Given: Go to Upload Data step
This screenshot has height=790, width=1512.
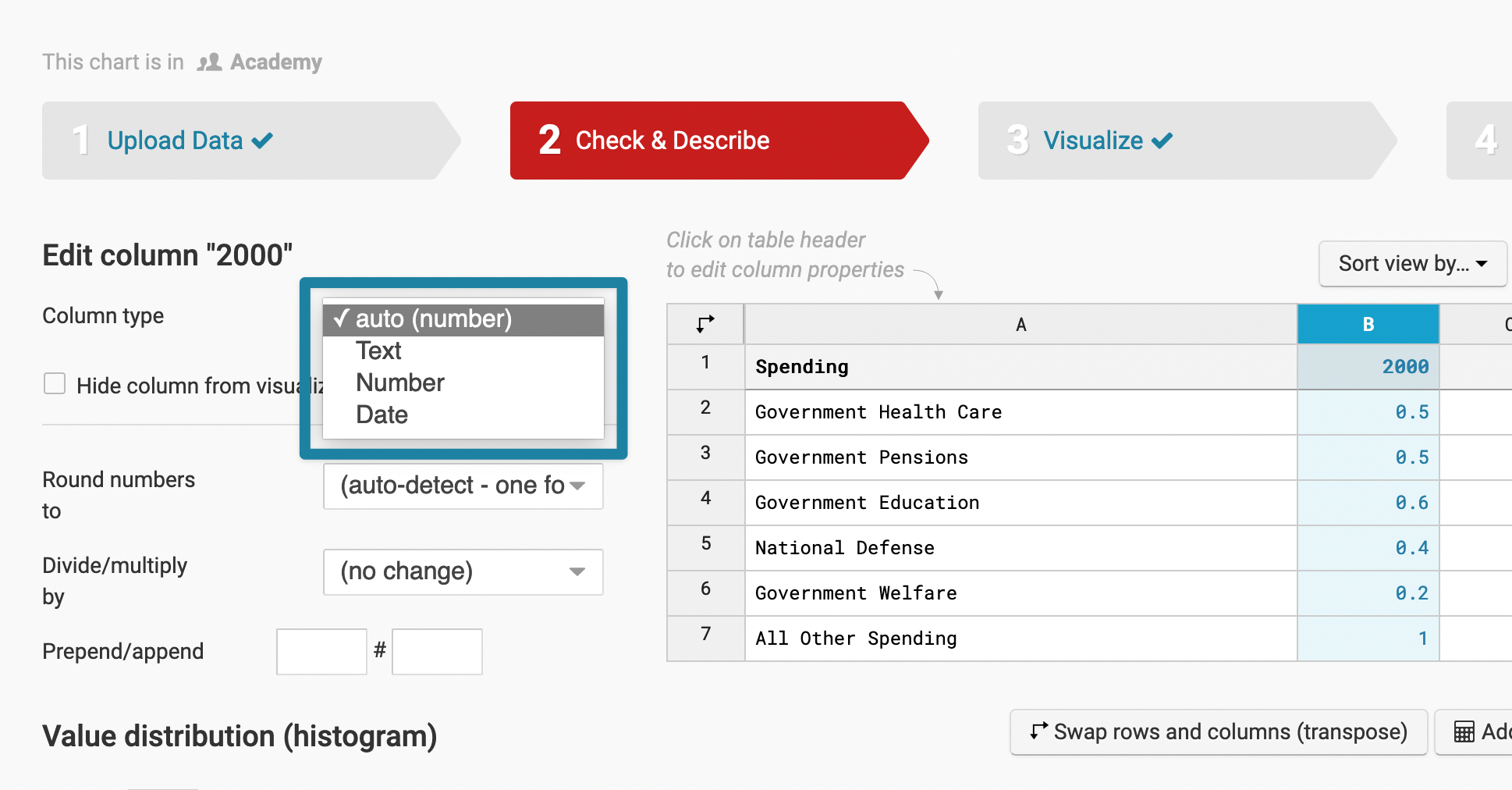Looking at the screenshot, I should 176,141.
